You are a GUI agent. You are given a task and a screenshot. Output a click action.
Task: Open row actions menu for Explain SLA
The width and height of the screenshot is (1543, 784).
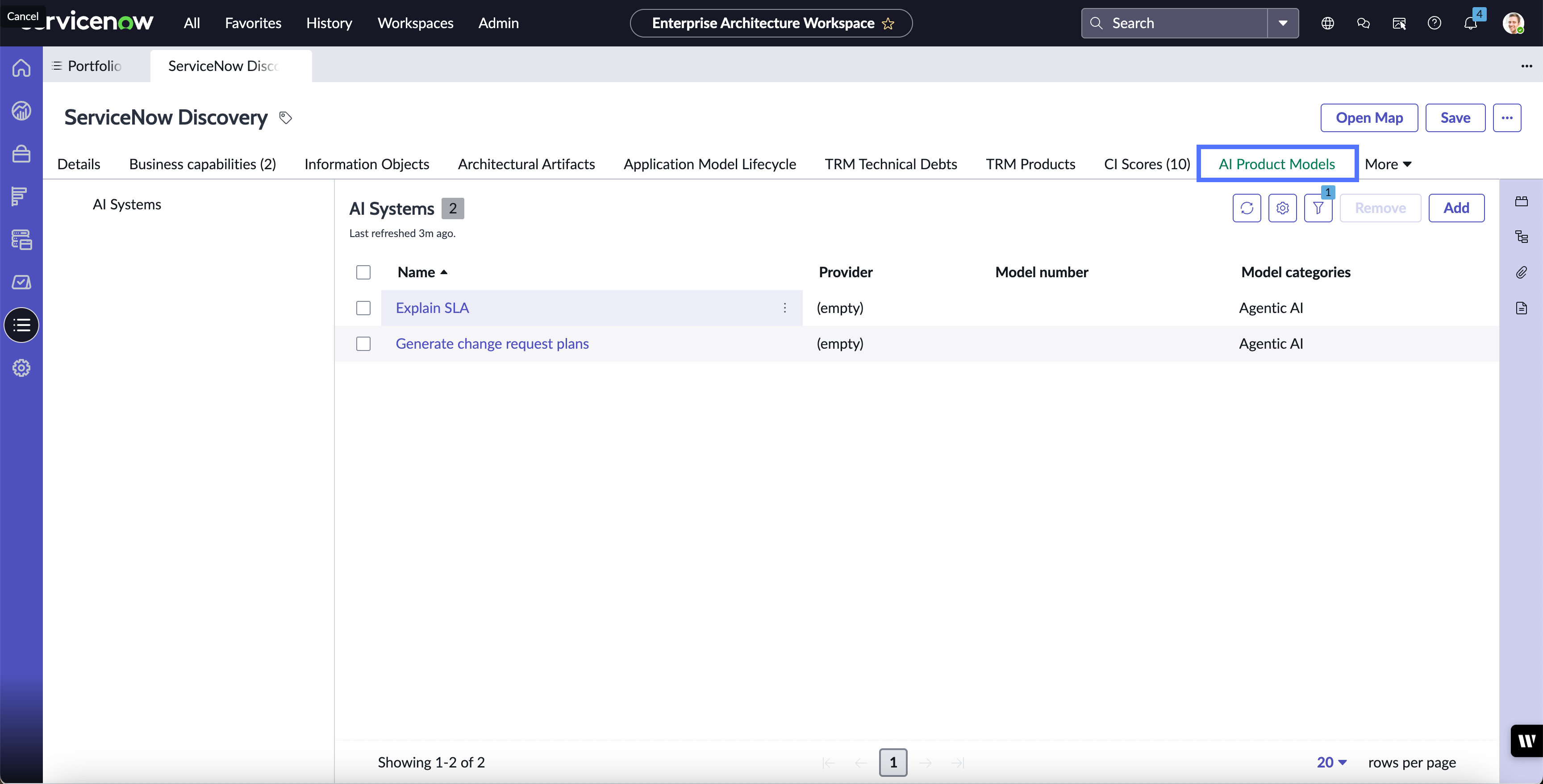785,308
